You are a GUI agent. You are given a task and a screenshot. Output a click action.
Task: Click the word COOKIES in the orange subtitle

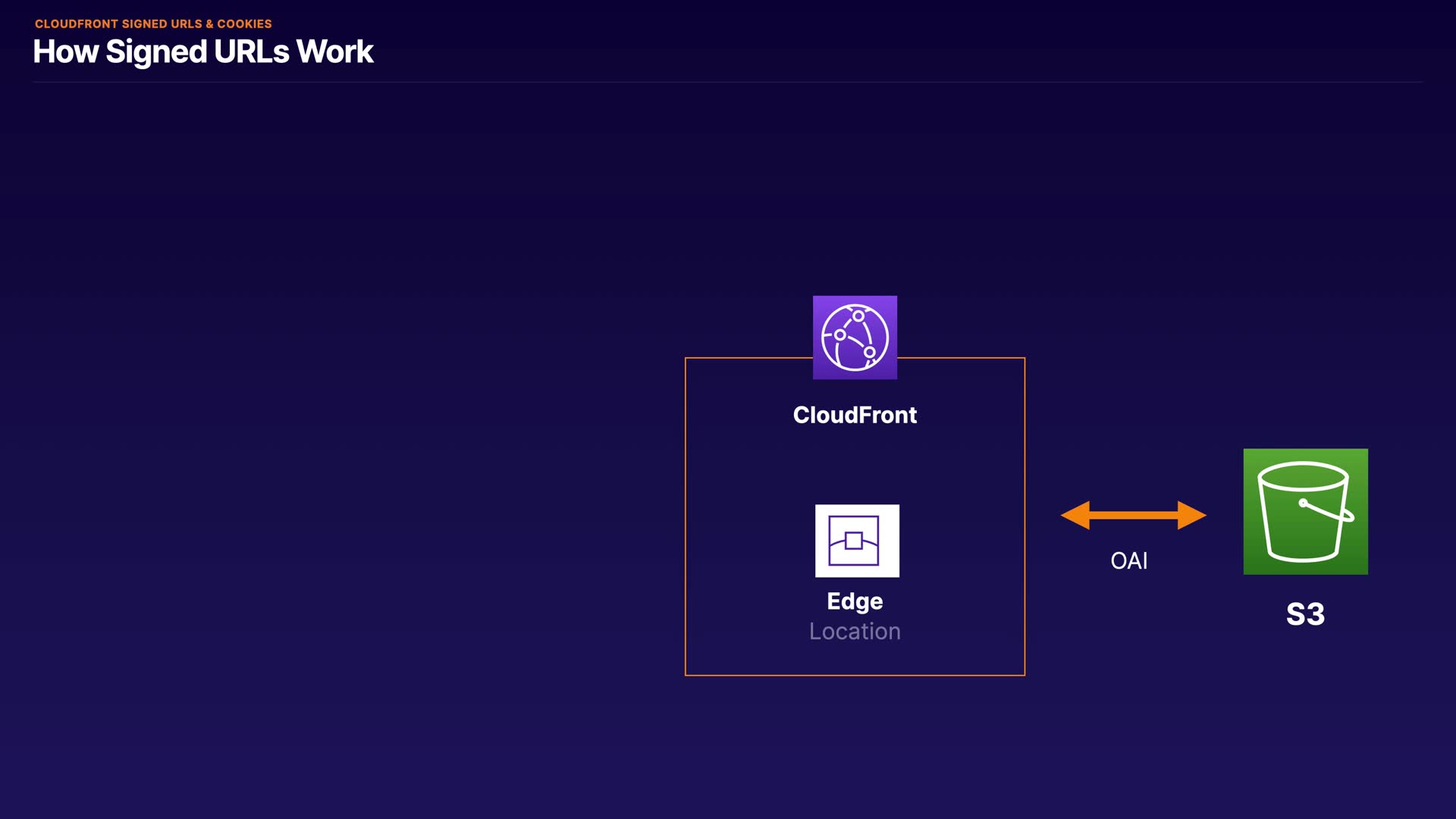pos(244,24)
